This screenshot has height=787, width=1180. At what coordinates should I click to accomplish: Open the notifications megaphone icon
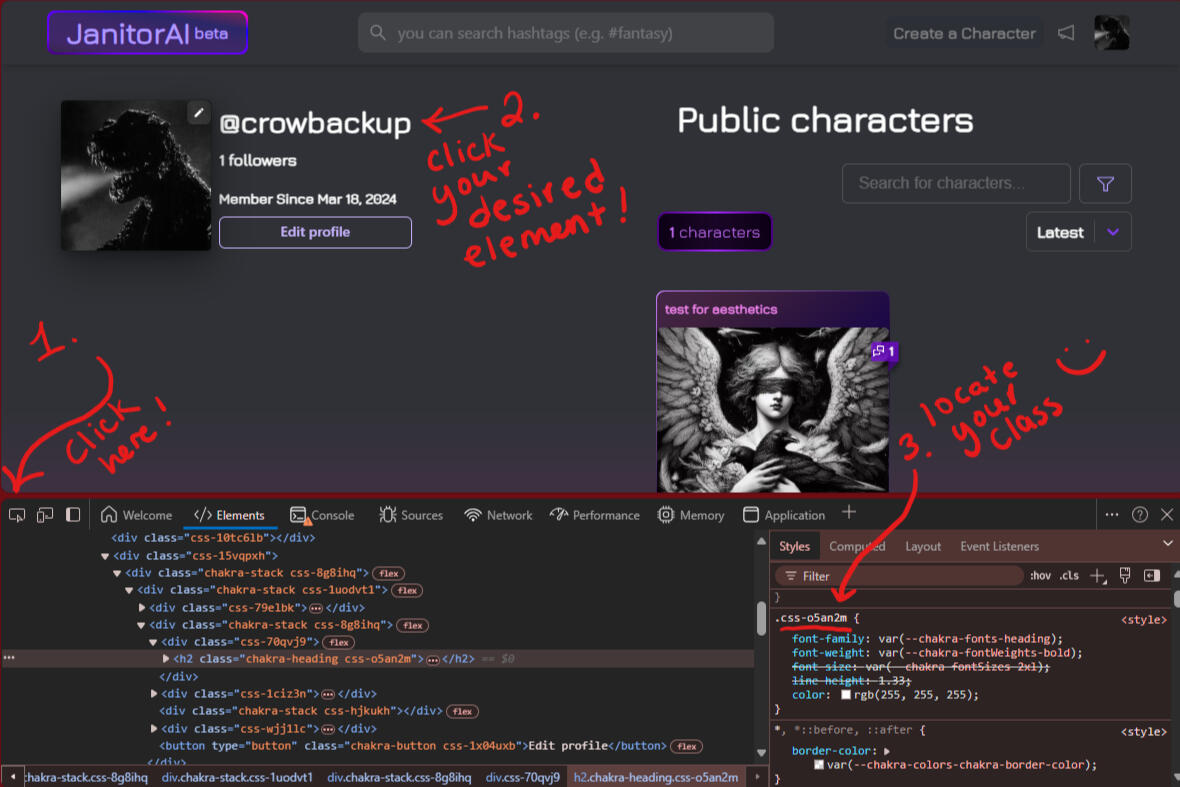tap(1066, 32)
